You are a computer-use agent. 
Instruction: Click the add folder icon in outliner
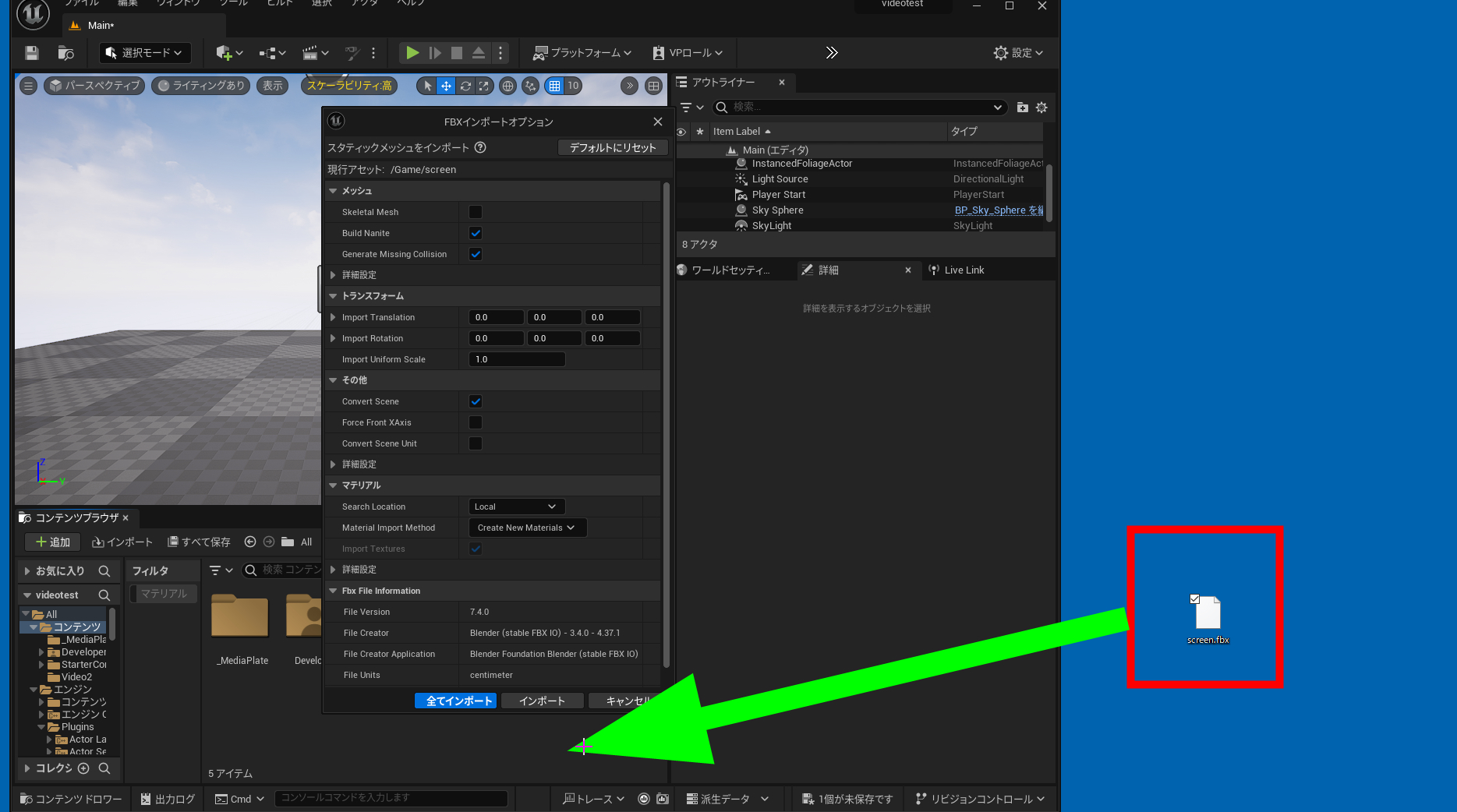[x=1022, y=108]
